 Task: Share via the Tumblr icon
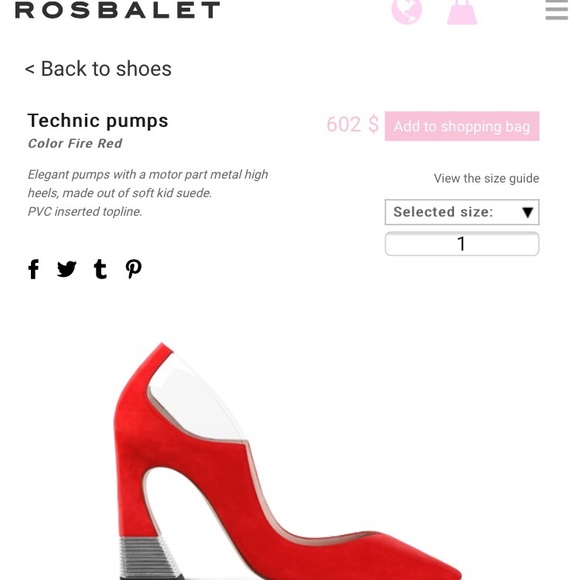tap(100, 269)
